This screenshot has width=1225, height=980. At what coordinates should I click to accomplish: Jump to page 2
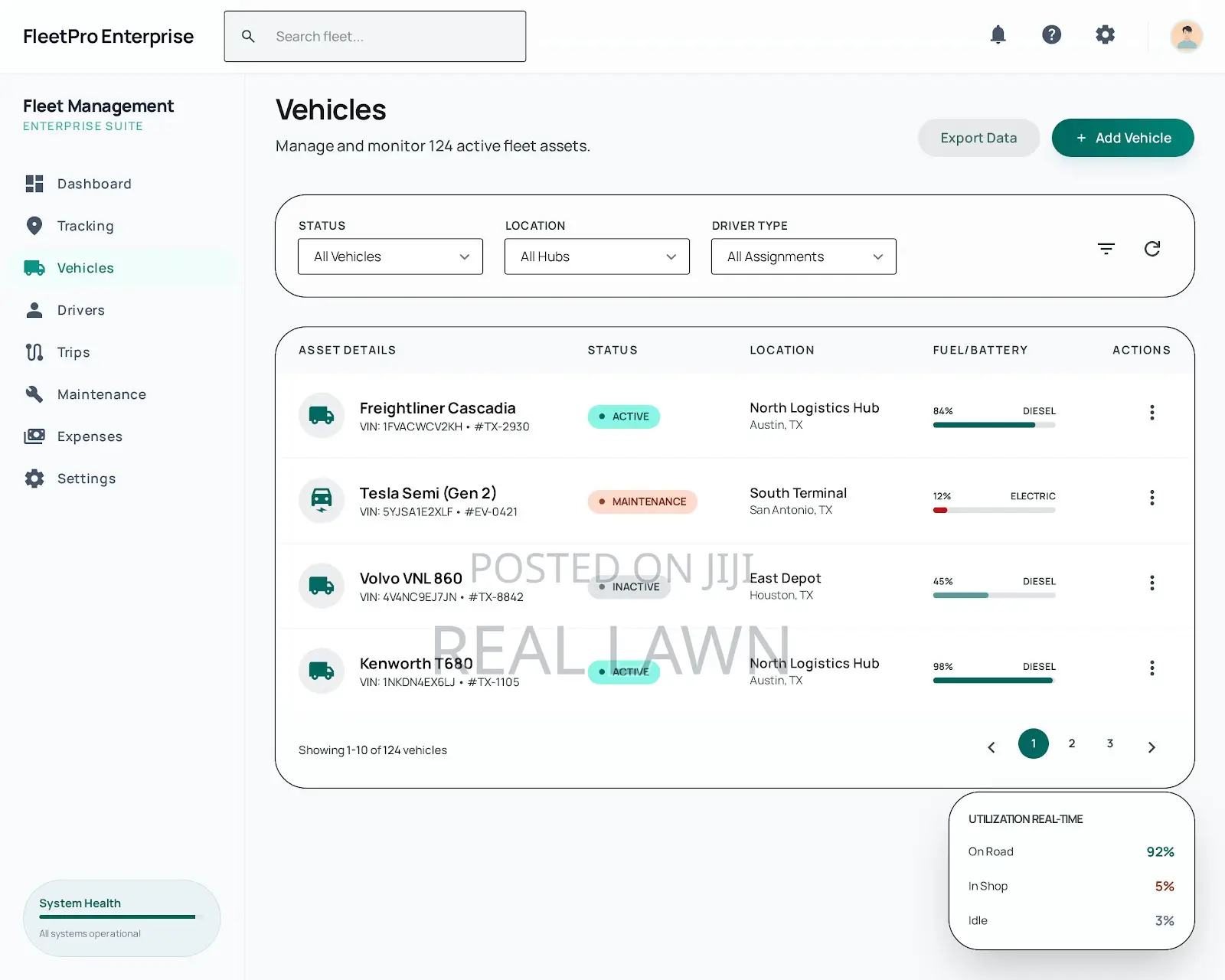coord(1072,743)
